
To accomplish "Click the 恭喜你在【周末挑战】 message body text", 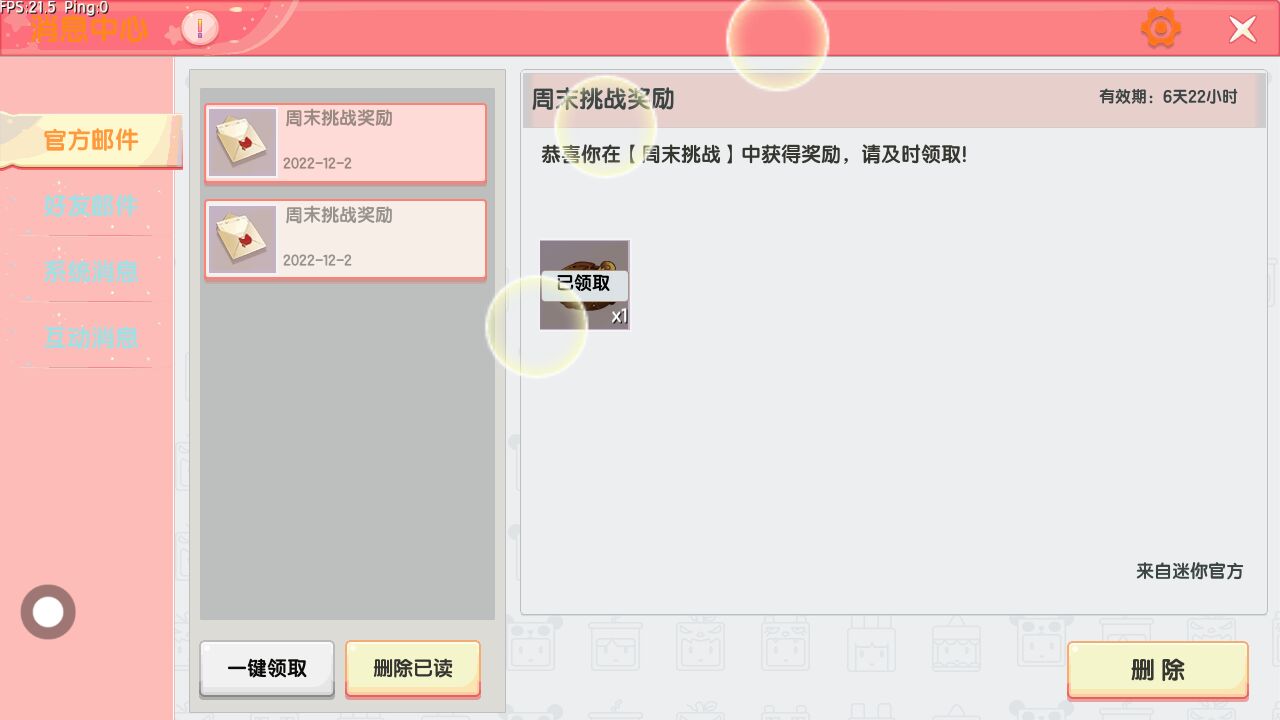I will tap(753, 155).
